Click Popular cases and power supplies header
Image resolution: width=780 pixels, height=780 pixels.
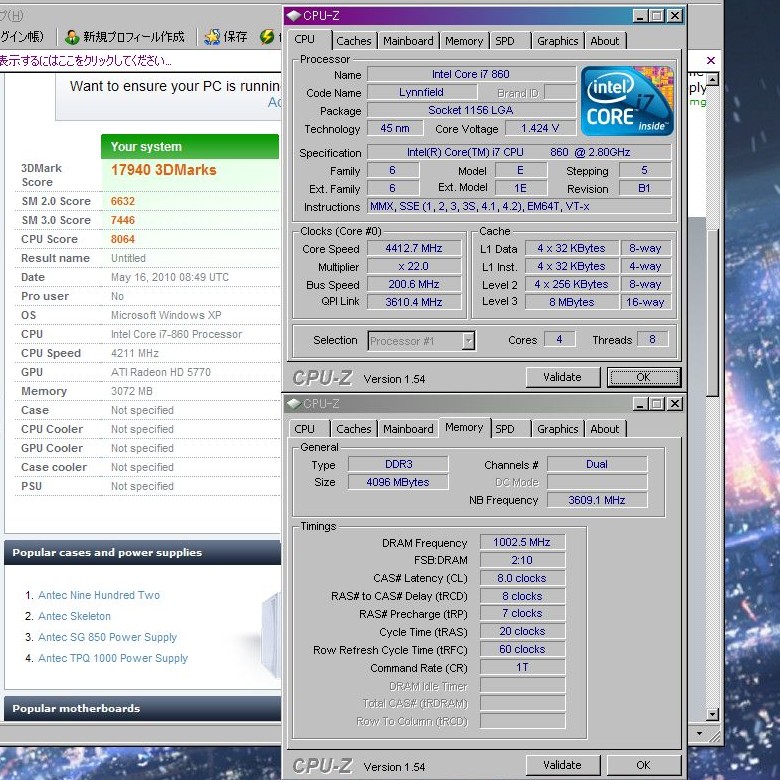point(142,553)
